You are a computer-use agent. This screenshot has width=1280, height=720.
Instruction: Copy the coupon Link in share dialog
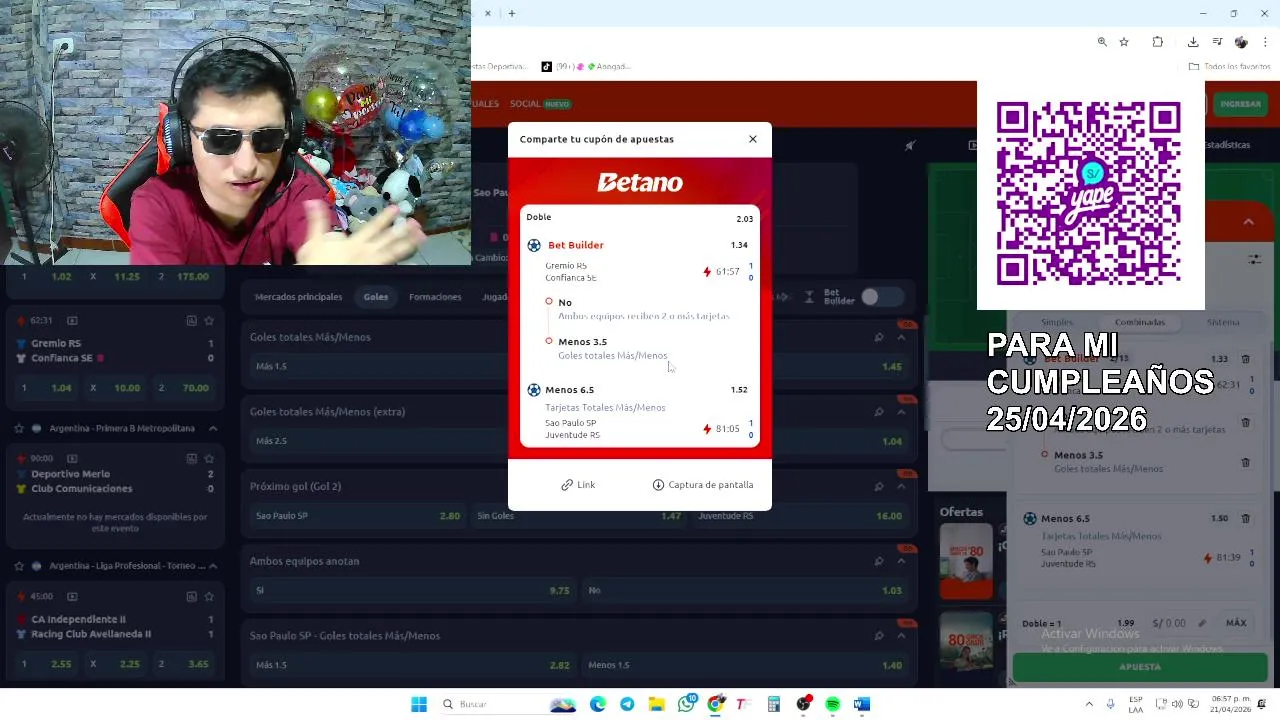click(578, 485)
